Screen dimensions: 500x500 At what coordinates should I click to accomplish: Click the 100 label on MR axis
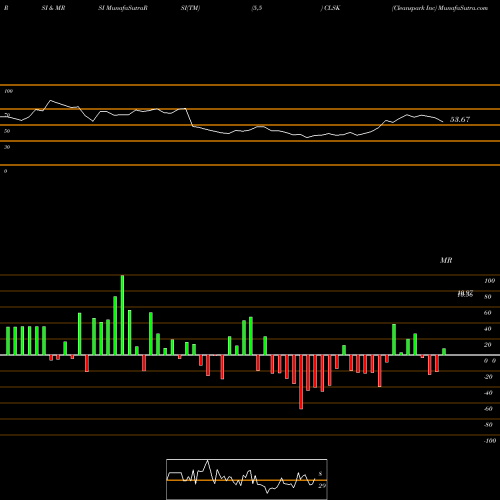tap(489, 281)
